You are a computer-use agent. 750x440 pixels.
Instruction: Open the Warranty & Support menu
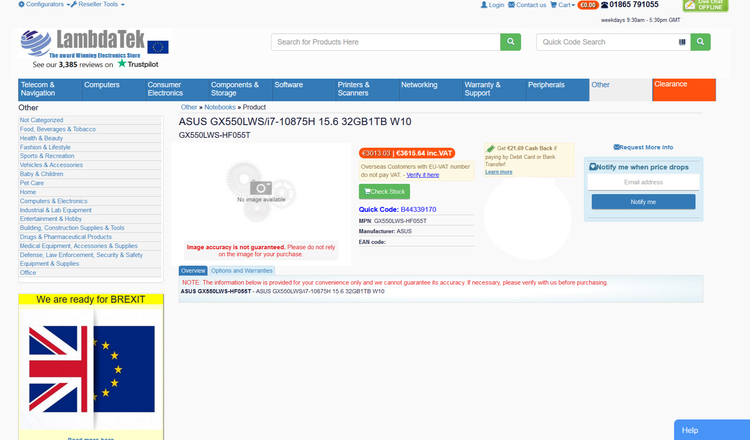(x=494, y=89)
